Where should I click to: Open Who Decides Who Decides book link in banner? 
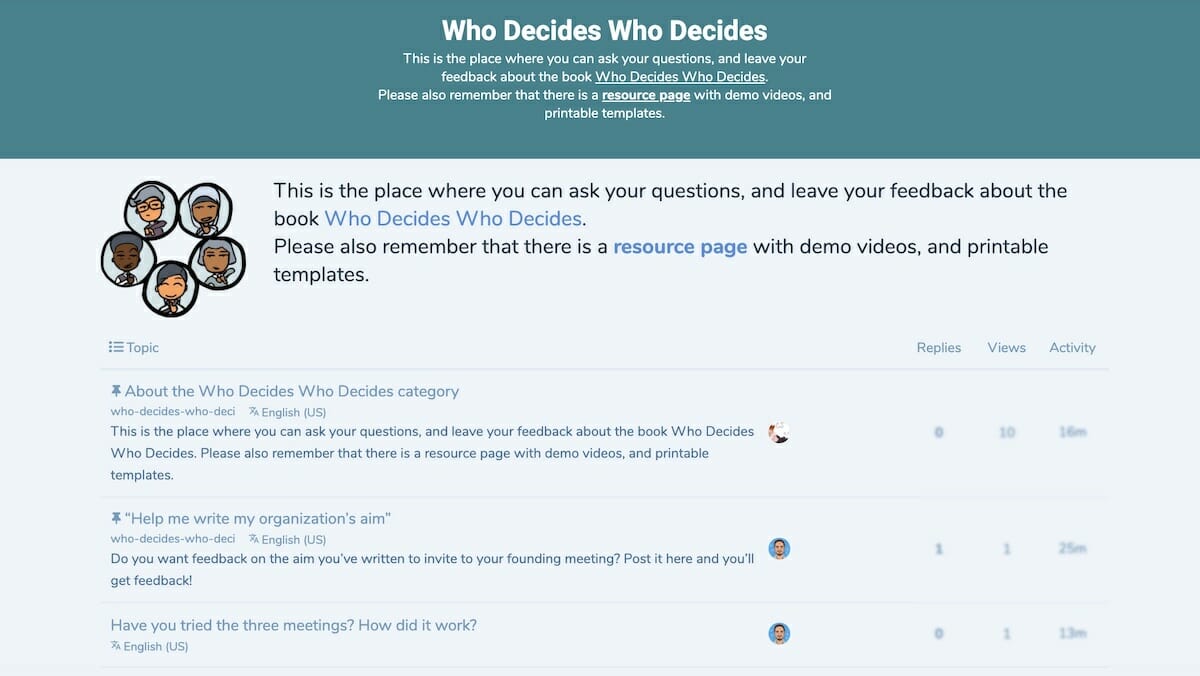[x=681, y=77]
